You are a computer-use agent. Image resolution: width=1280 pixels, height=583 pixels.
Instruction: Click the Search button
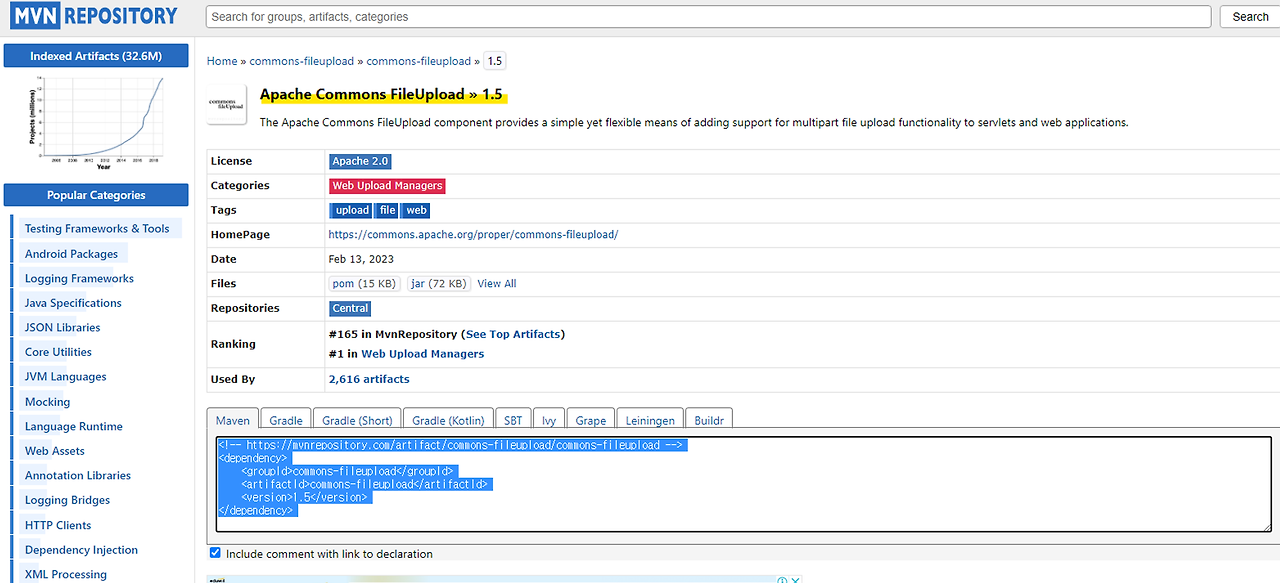[x=1250, y=16]
